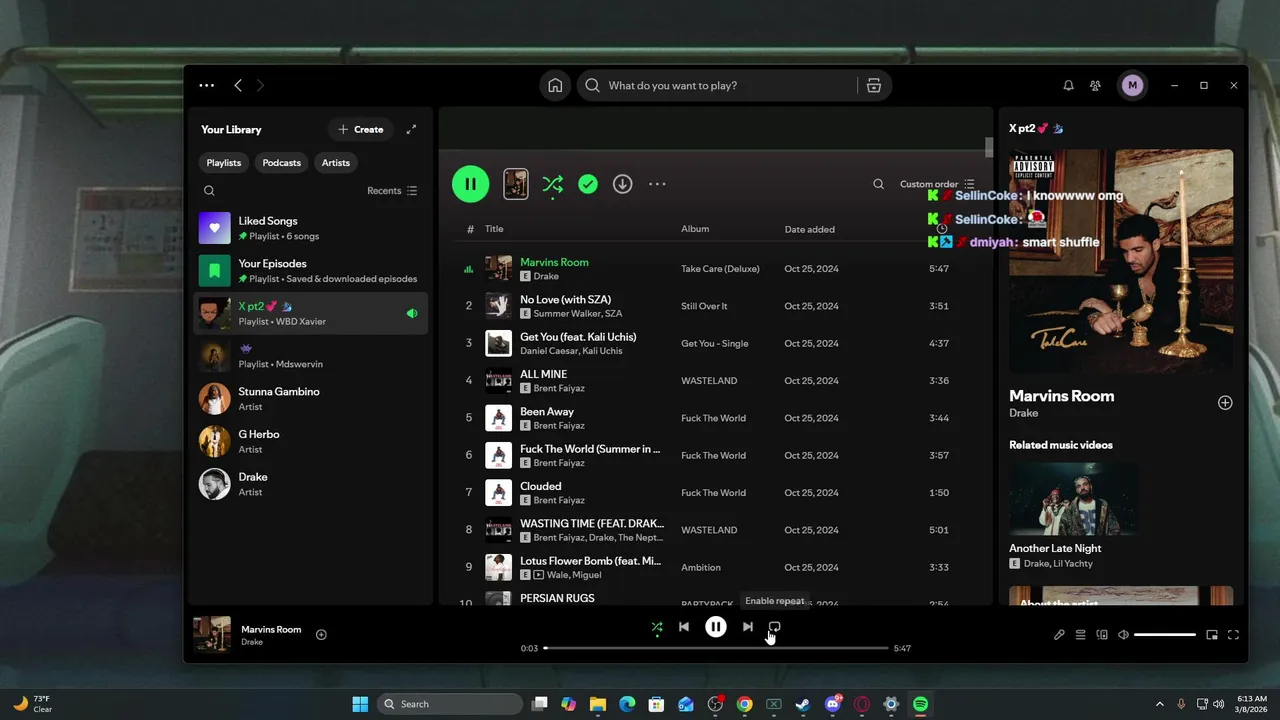Image resolution: width=1280 pixels, height=720 pixels.
Task: Open the mini player
Action: [1212, 635]
